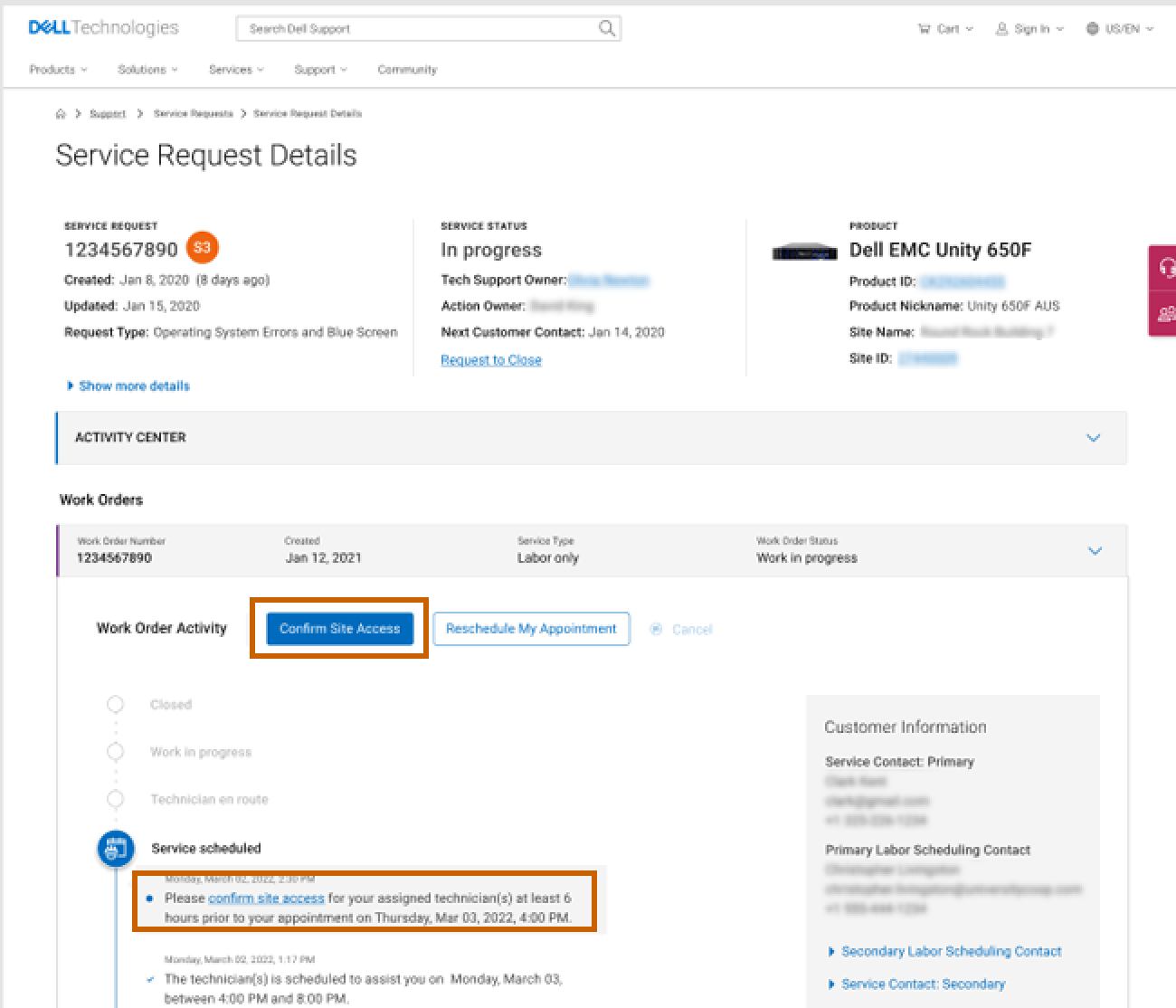Screen dimensions: 1176x1008
Task: Click the confirm site access inline link
Action: click(266, 899)
